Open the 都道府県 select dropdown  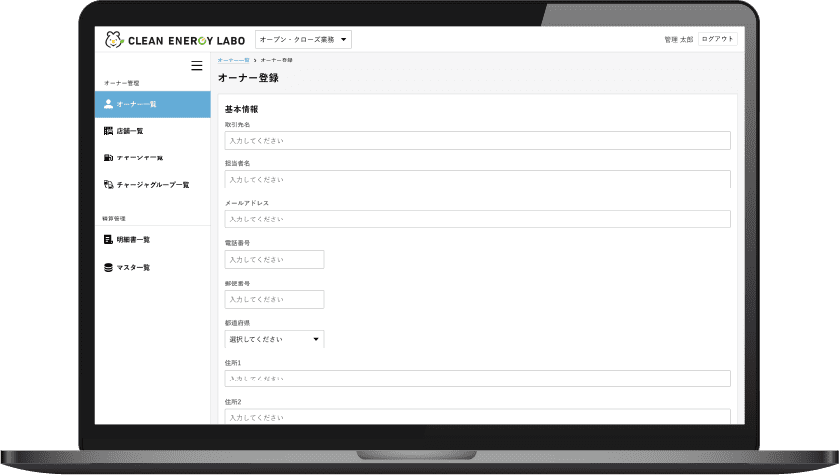[274, 339]
